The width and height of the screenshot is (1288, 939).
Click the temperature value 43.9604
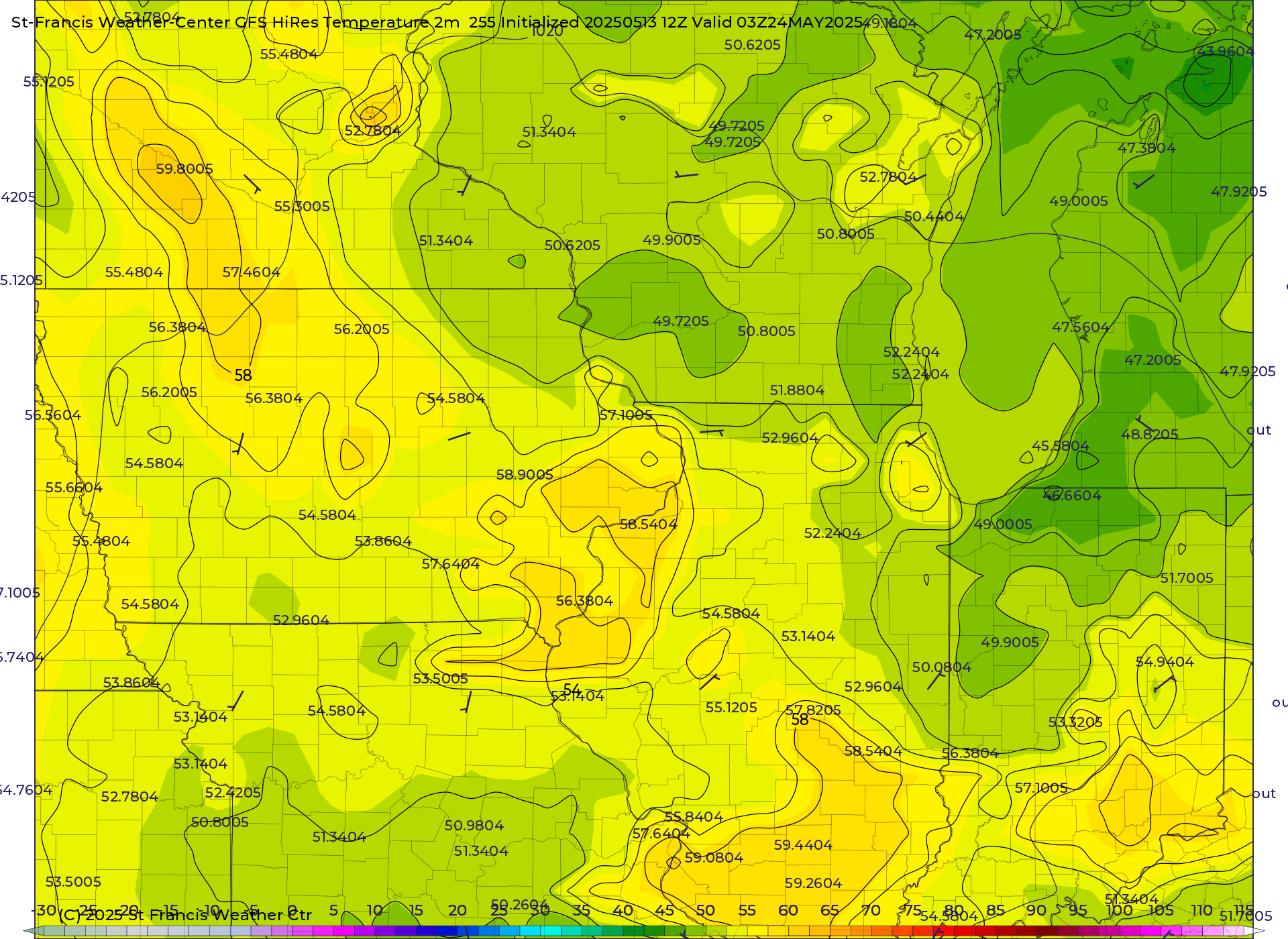point(1226,52)
